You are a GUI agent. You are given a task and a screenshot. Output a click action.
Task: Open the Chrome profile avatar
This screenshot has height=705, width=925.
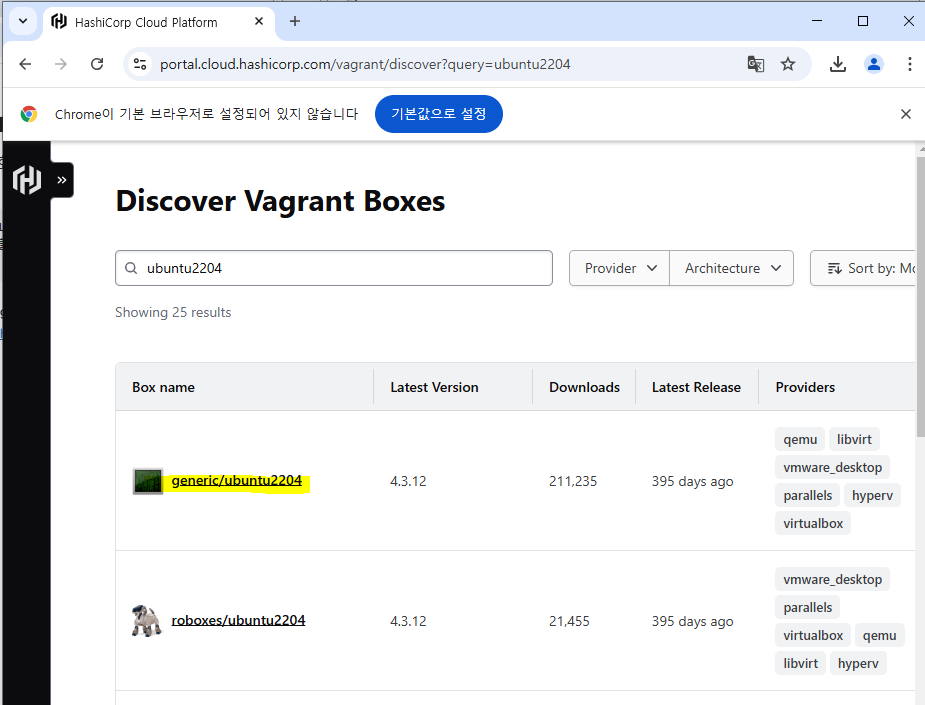pyautogui.click(x=874, y=64)
